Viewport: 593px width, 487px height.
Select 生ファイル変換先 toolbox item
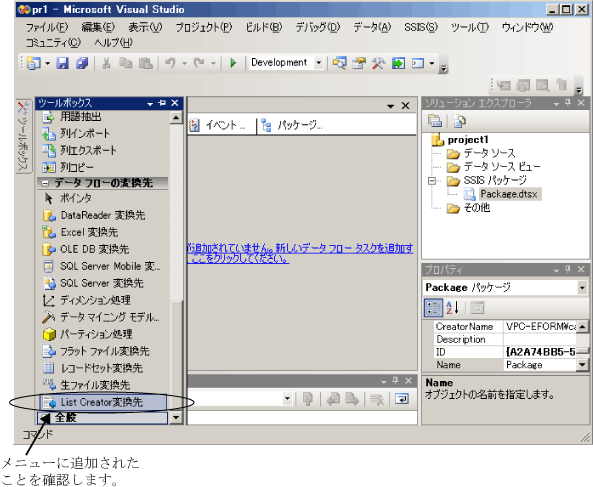[103, 385]
